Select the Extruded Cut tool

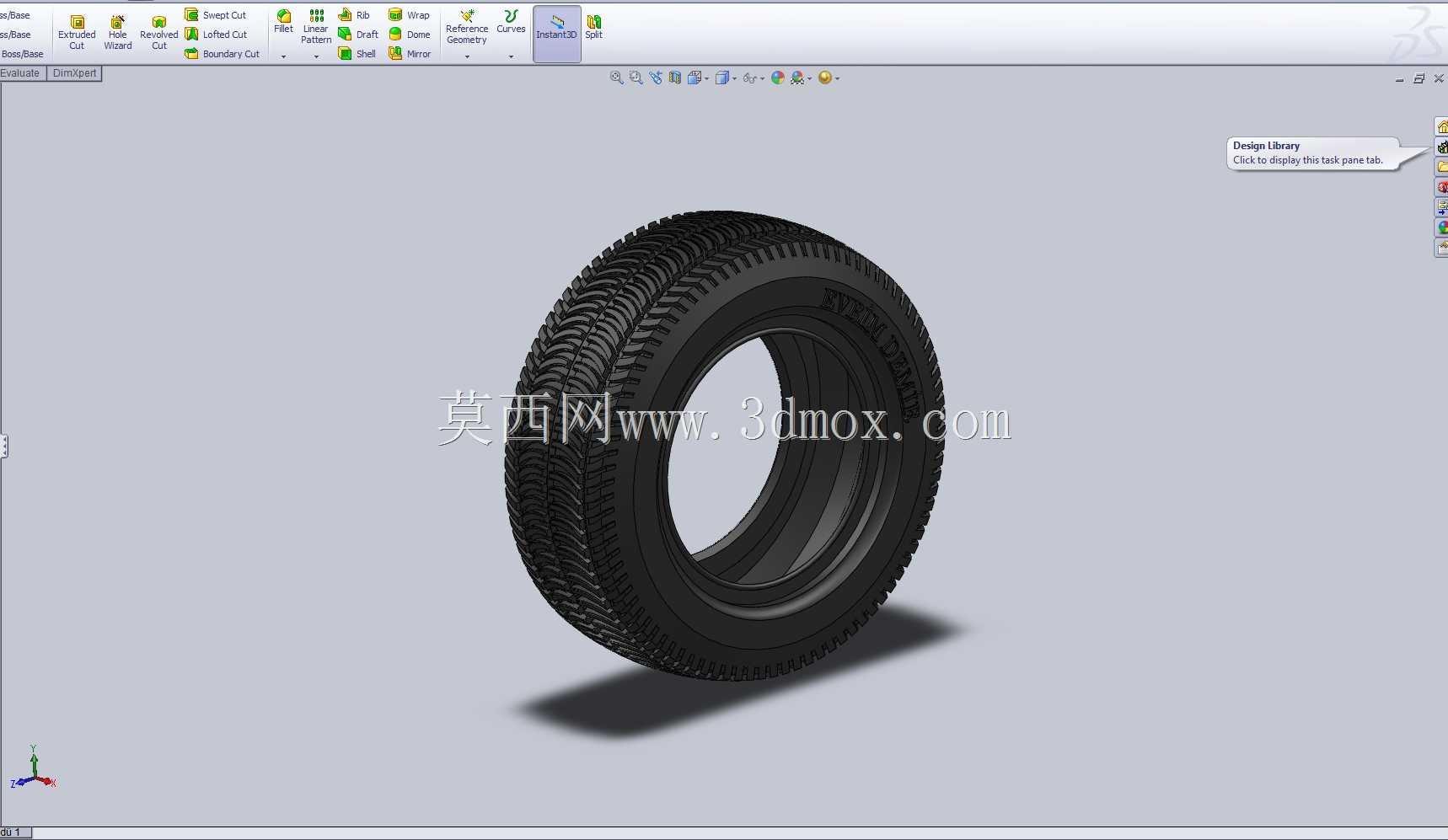click(x=77, y=33)
